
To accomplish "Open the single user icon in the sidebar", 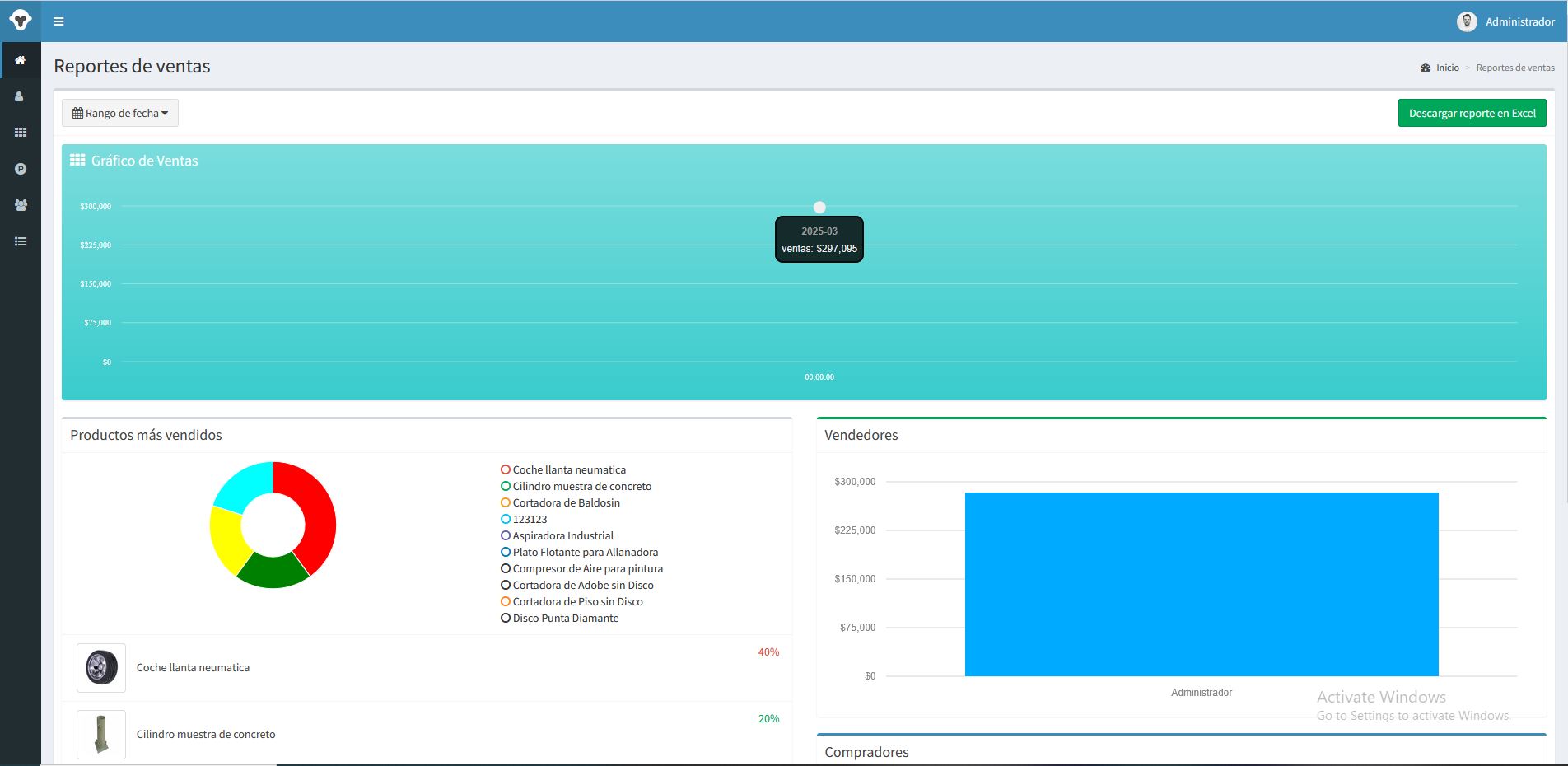I will click(x=21, y=96).
